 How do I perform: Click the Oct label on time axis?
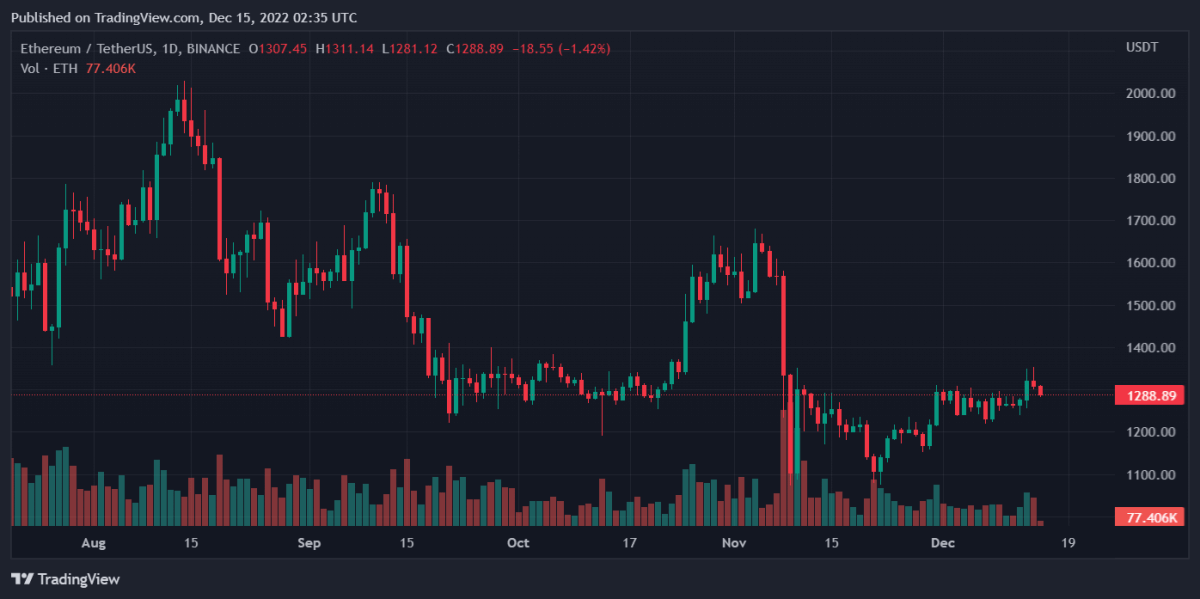pos(518,543)
